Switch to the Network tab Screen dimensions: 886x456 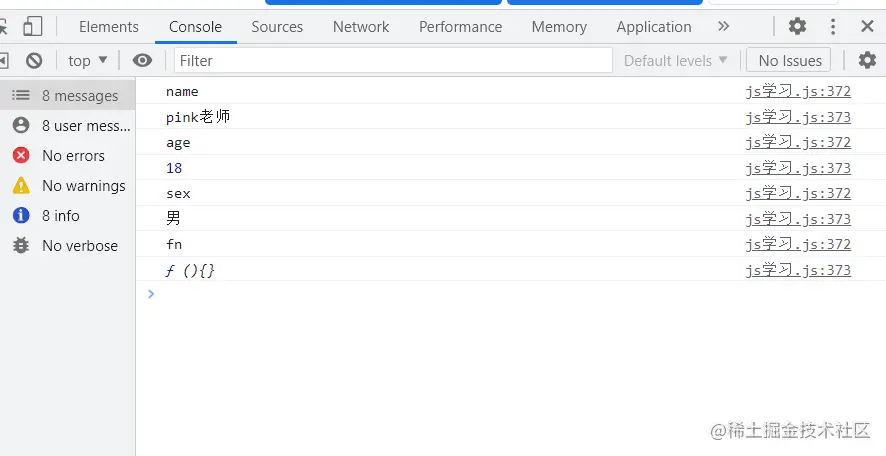tap(361, 27)
